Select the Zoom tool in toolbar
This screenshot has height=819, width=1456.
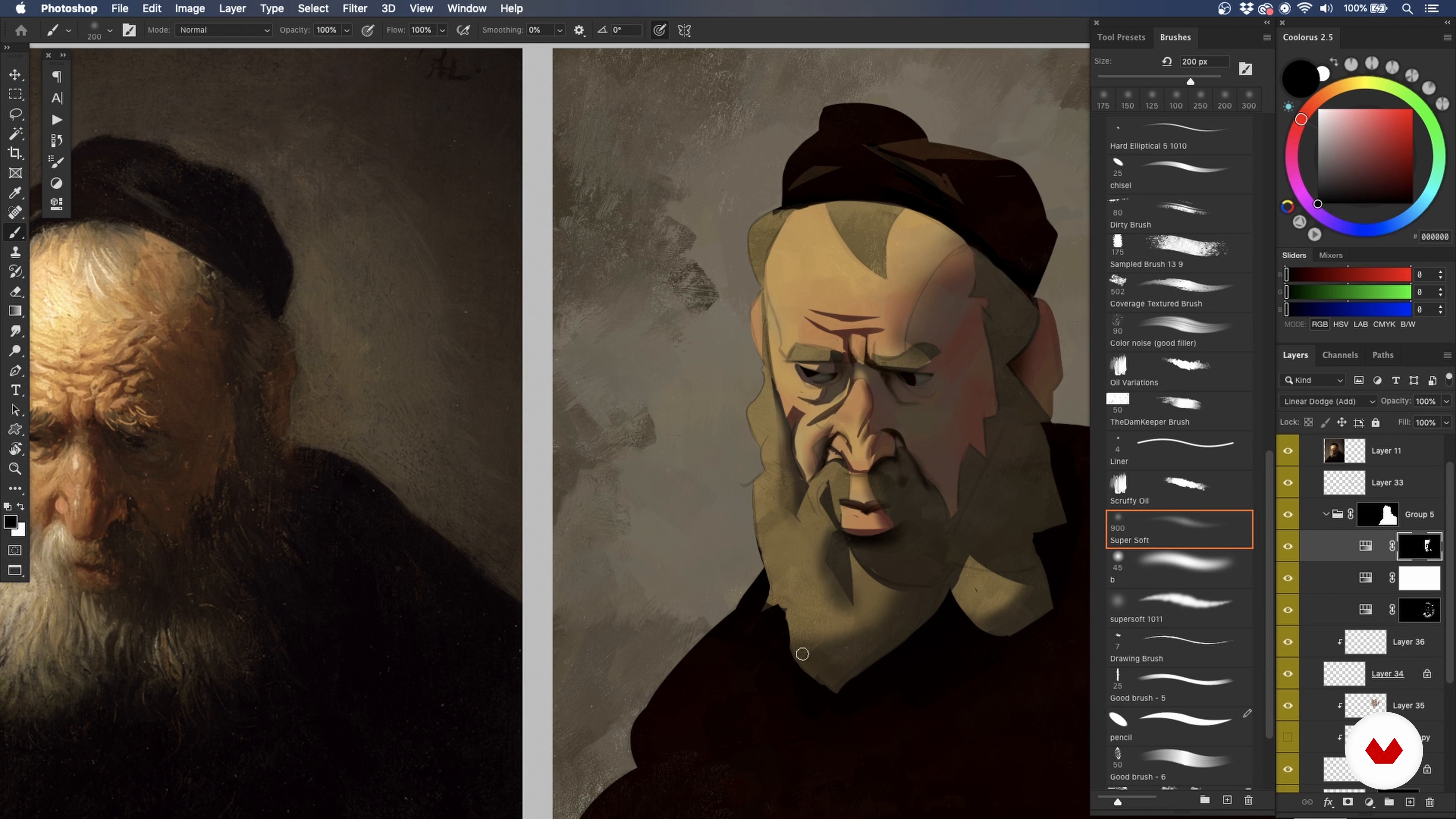point(15,469)
